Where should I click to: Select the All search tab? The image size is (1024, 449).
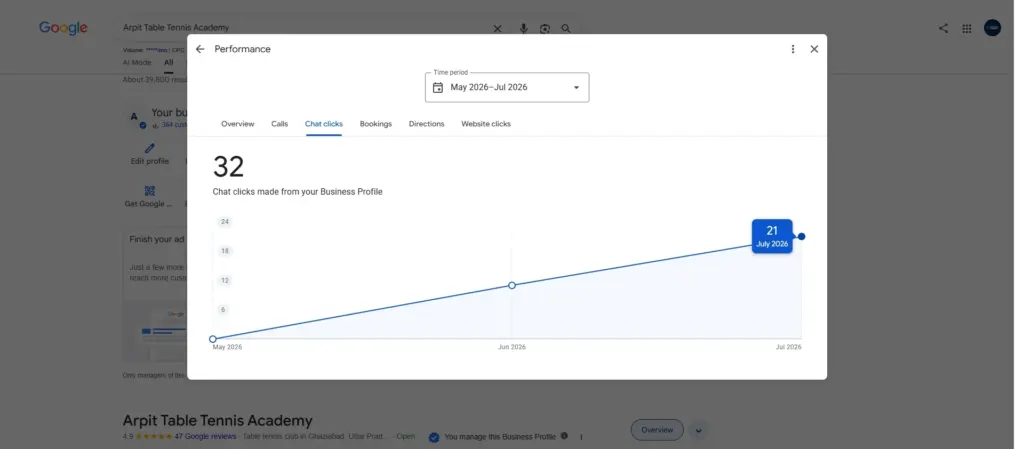[168, 63]
